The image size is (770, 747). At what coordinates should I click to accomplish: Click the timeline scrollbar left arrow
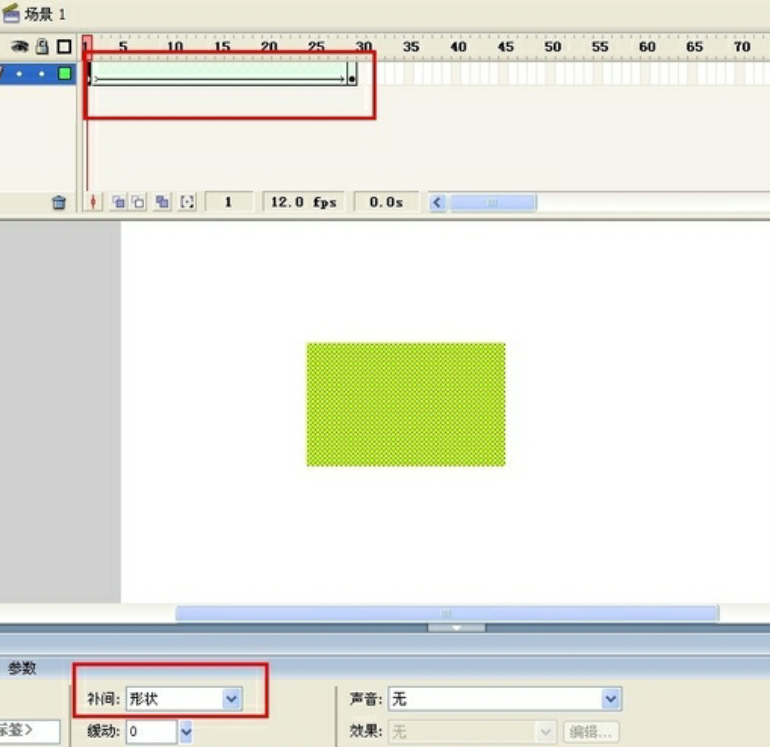(437, 202)
